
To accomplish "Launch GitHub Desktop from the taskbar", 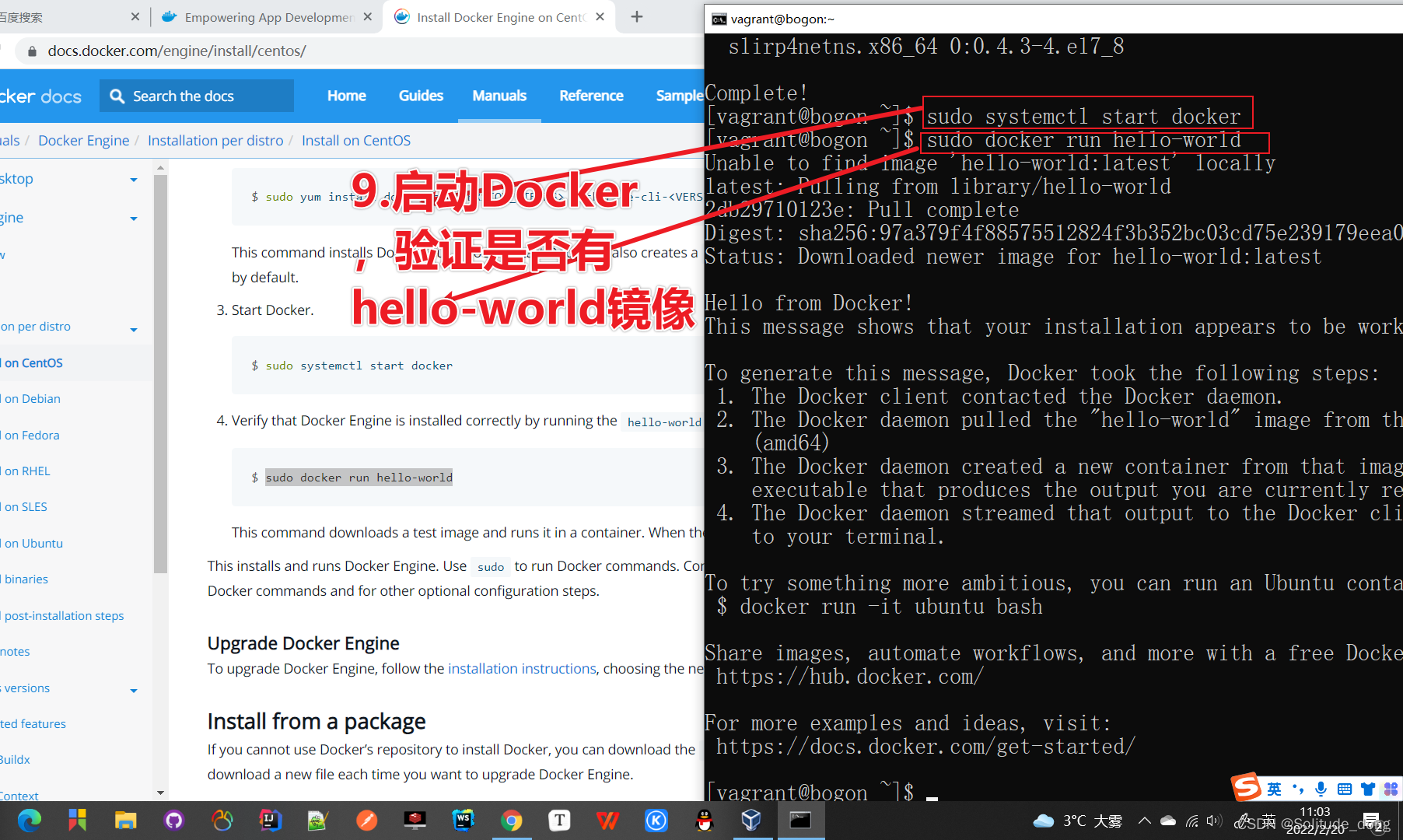I will [173, 821].
